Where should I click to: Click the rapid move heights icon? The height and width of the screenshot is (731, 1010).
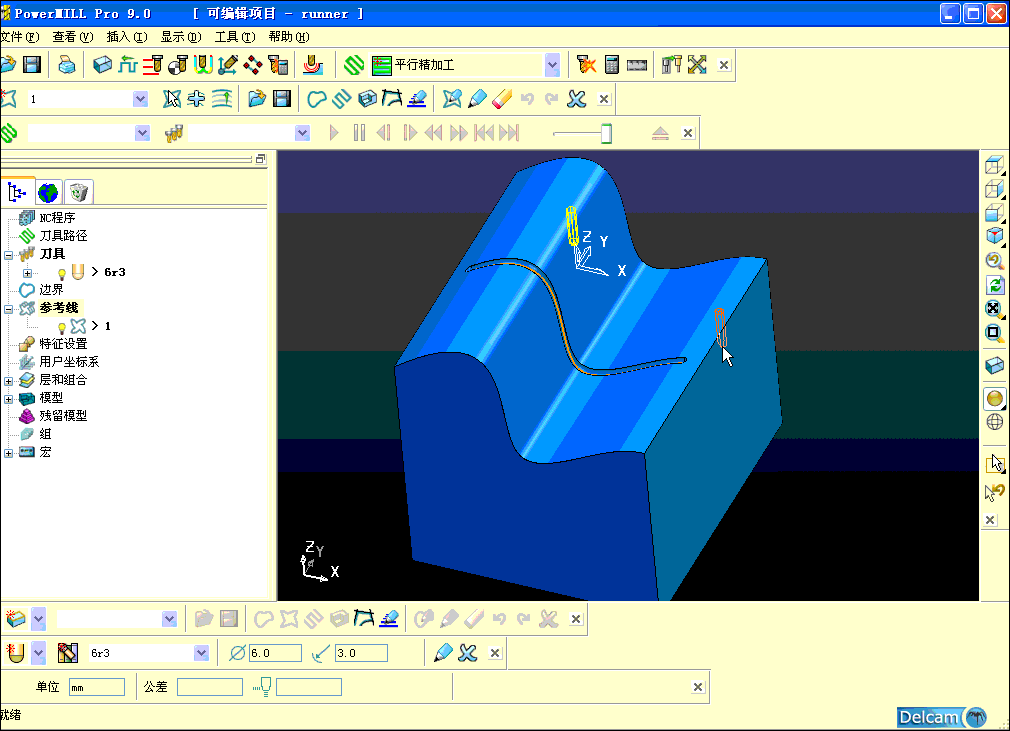click(x=153, y=64)
